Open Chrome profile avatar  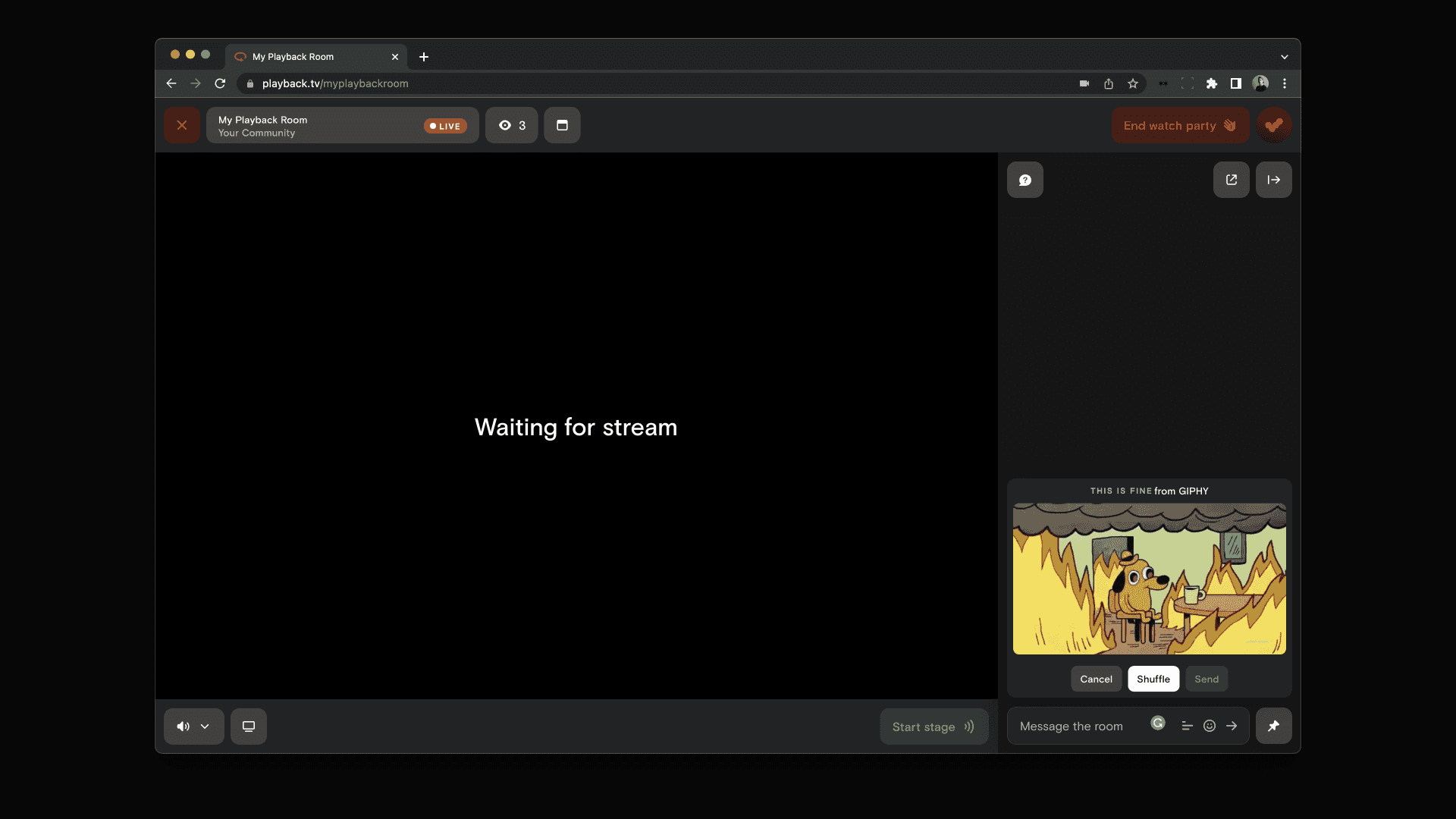pyautogui.click(x=1260, y=83)
